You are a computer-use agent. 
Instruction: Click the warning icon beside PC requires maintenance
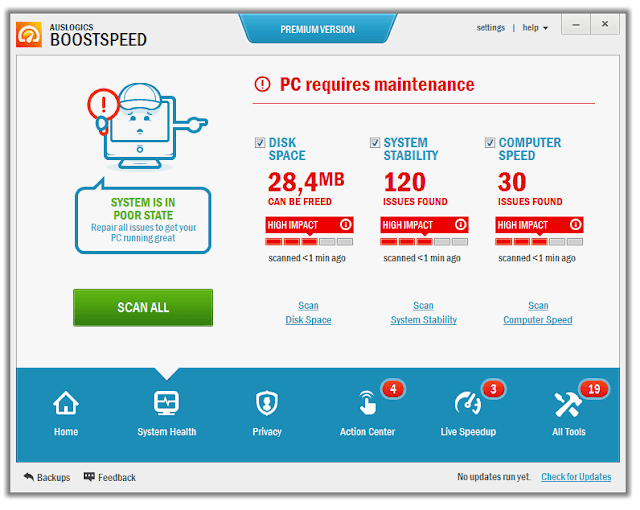[262, 84]
